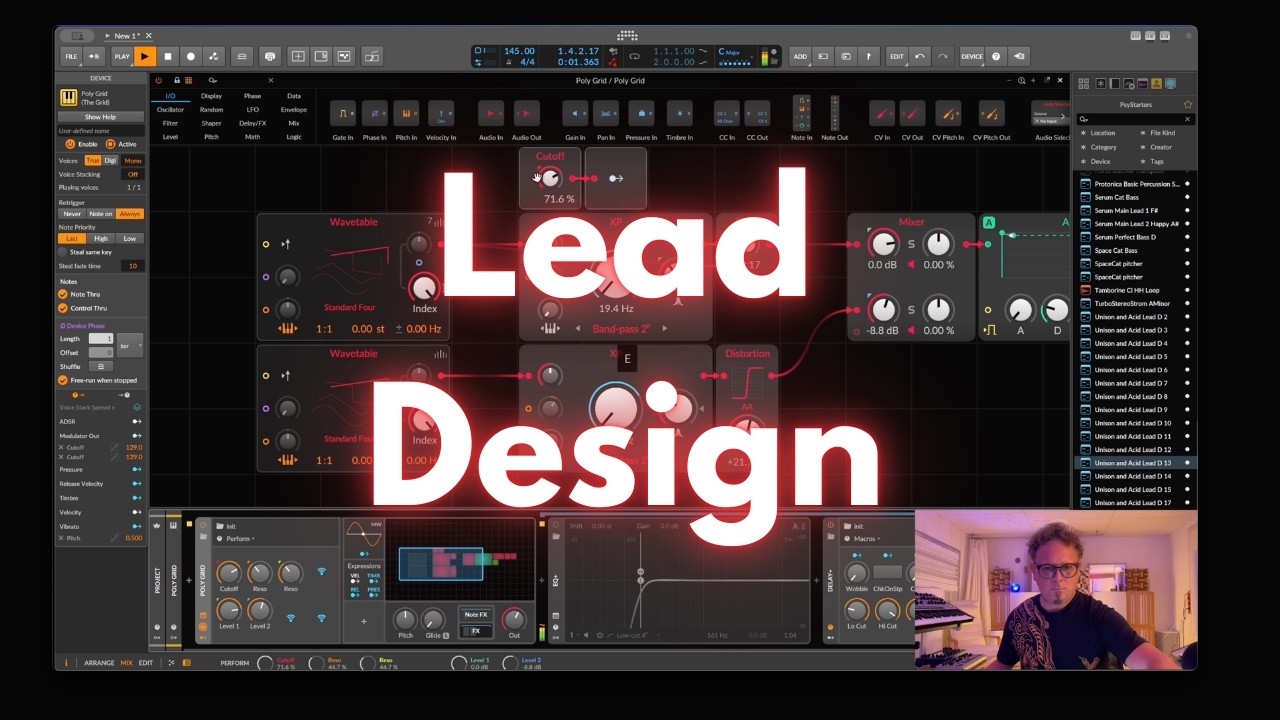Open the Perform preset page dropdown

pyautogui.click(x=240, y=539)
